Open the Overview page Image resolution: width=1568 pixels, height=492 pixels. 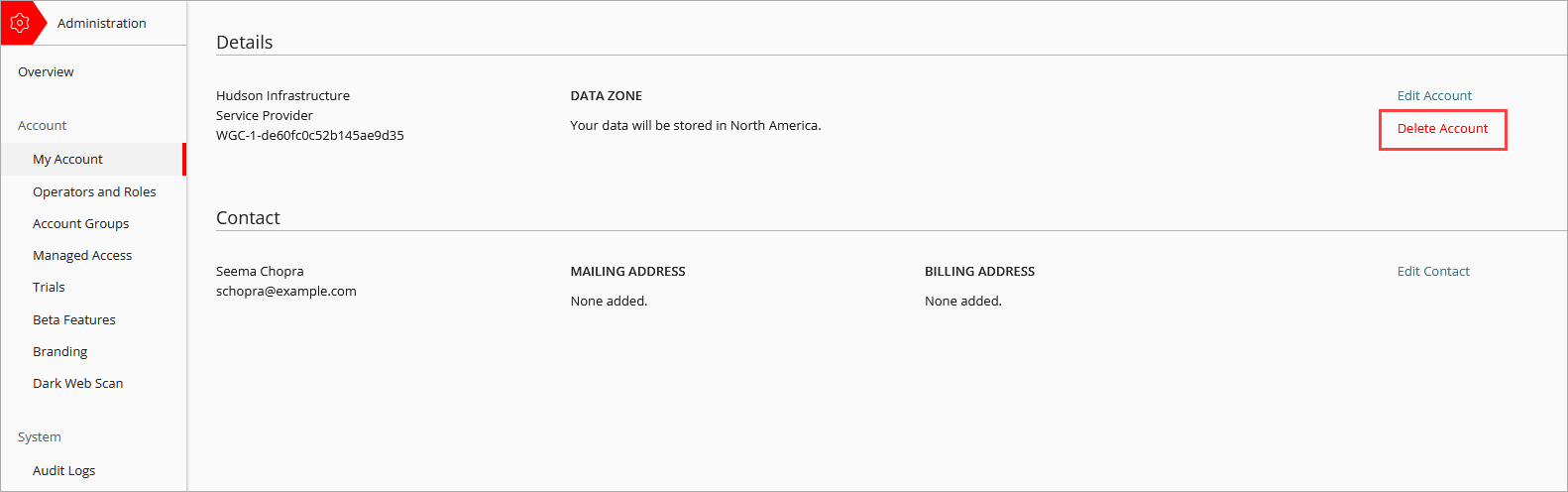[x=46, y=72]
